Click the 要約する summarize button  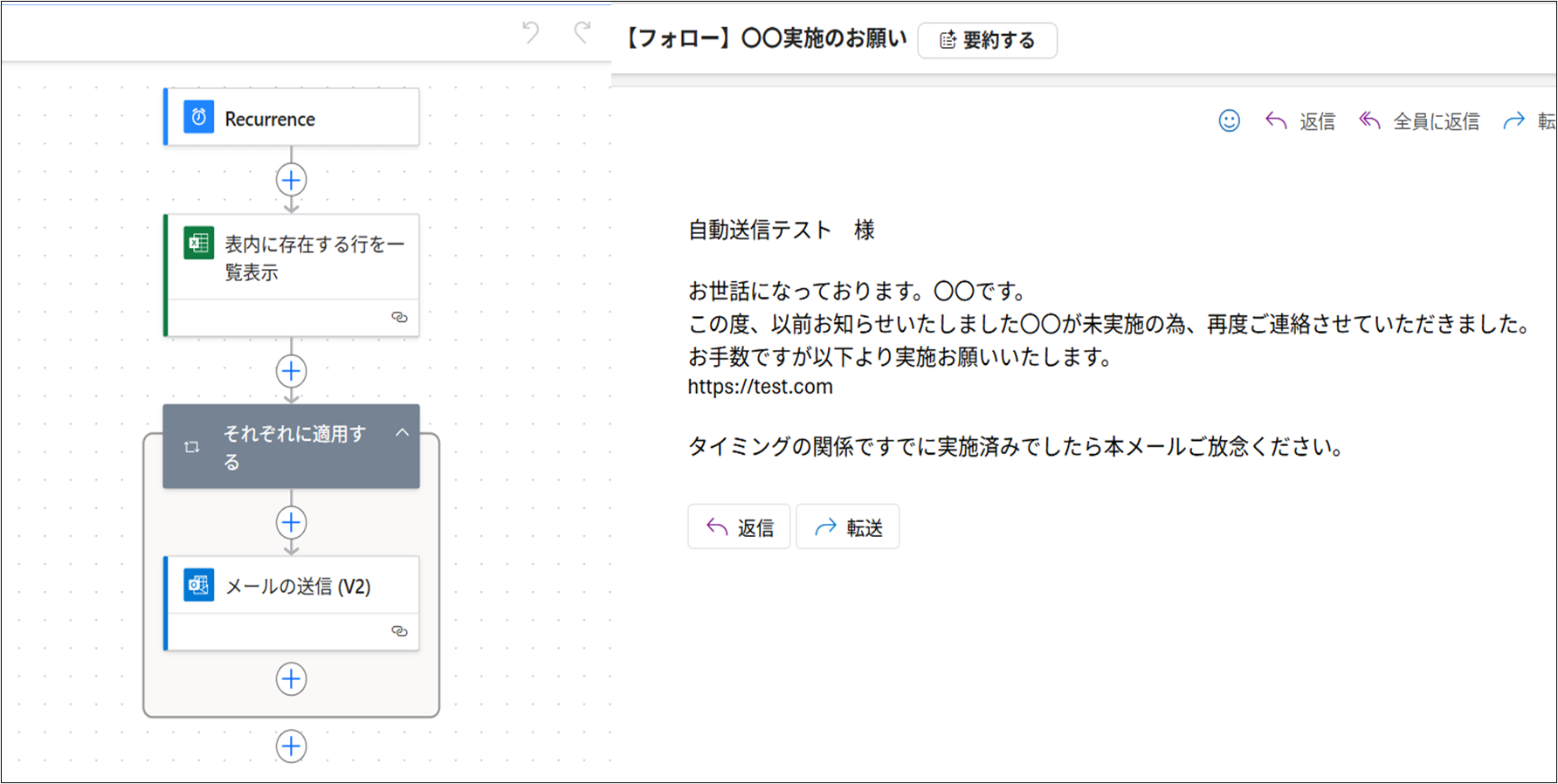pos(987,40)
